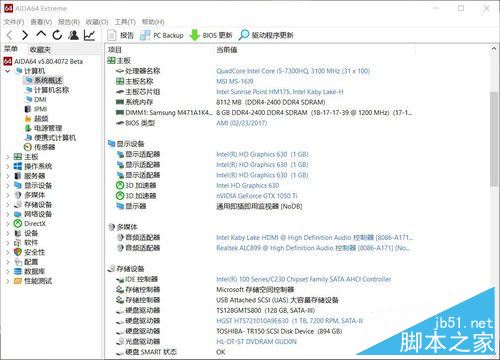Open the 收藏(O) menu
Image resolution: width=500 pixels, height=360 pixels.
tap(97, 22)
